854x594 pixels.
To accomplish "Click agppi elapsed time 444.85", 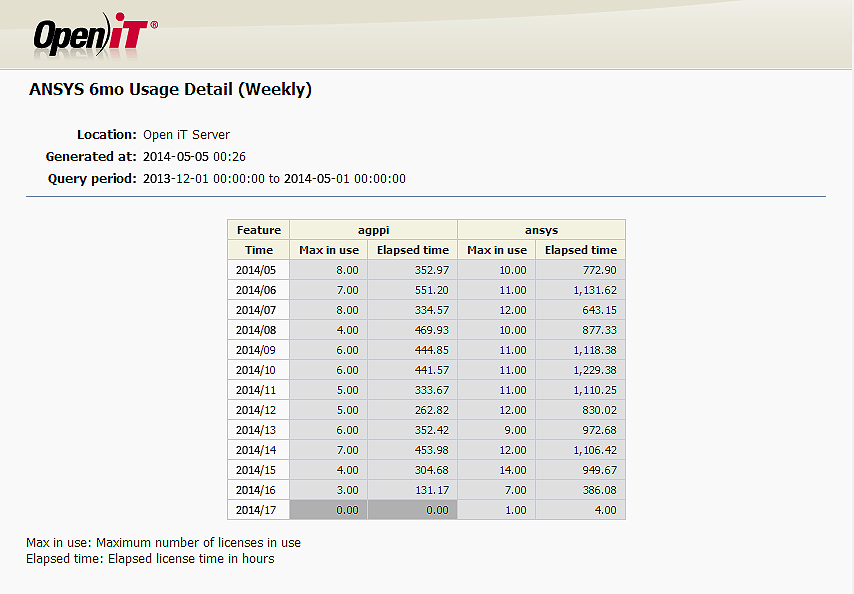I will coord(413,350).
